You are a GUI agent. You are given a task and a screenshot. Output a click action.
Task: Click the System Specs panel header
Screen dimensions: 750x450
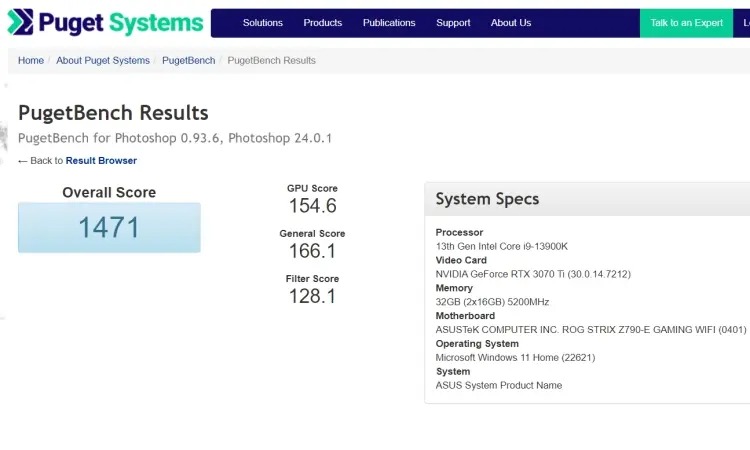point(587,199)
